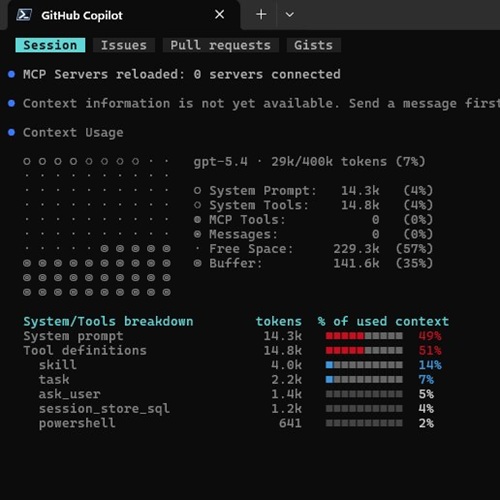Select the Session tab
This screenshot has height=500, width=500.
(x=50, y=45)
